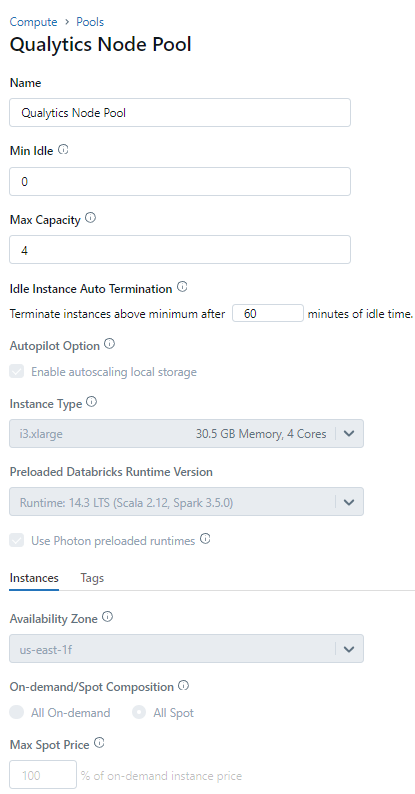Click '30.5 GB Memory, 4 Cores' text
This screenshot has width=415, height=794.
[261, 433]
